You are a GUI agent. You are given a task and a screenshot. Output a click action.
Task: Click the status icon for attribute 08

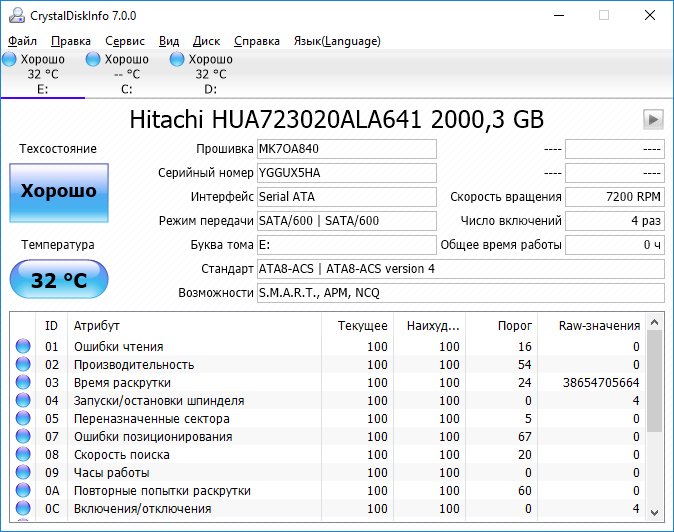pyautogui.click(x=23, y=454)
